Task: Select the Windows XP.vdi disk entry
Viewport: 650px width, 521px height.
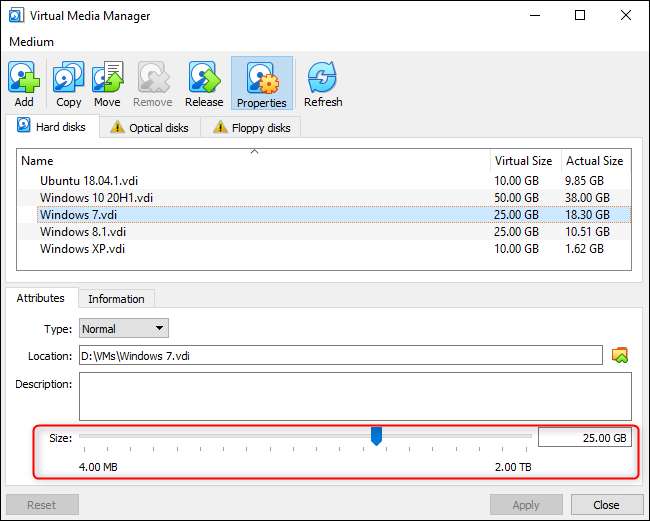Action: pos(82,248)
